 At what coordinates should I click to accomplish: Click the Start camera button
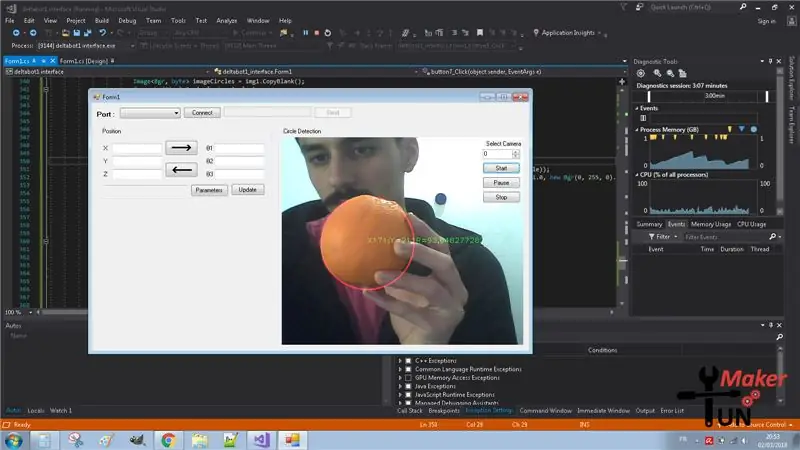pos(501,168)
